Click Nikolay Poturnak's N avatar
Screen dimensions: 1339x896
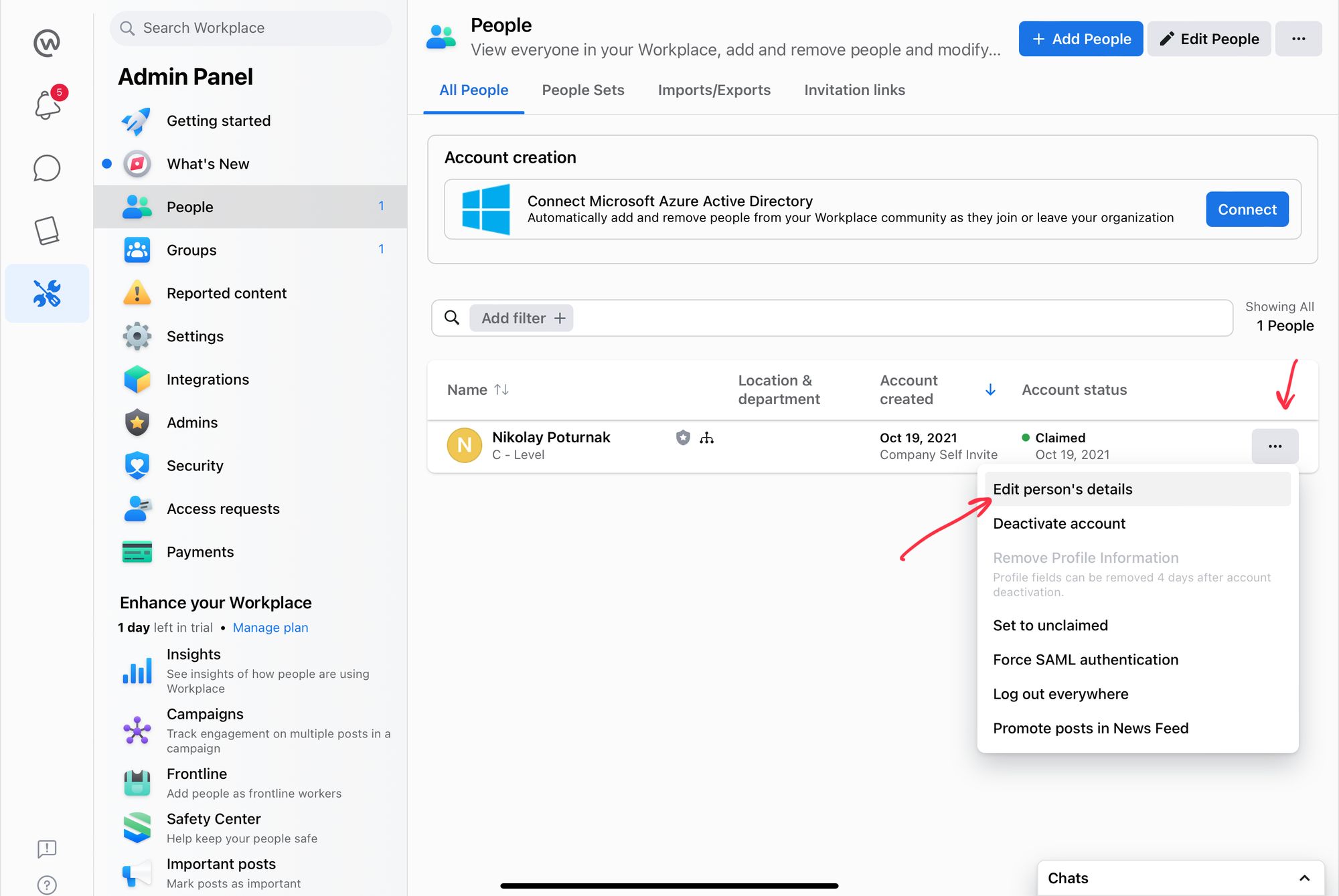point(465,445)
